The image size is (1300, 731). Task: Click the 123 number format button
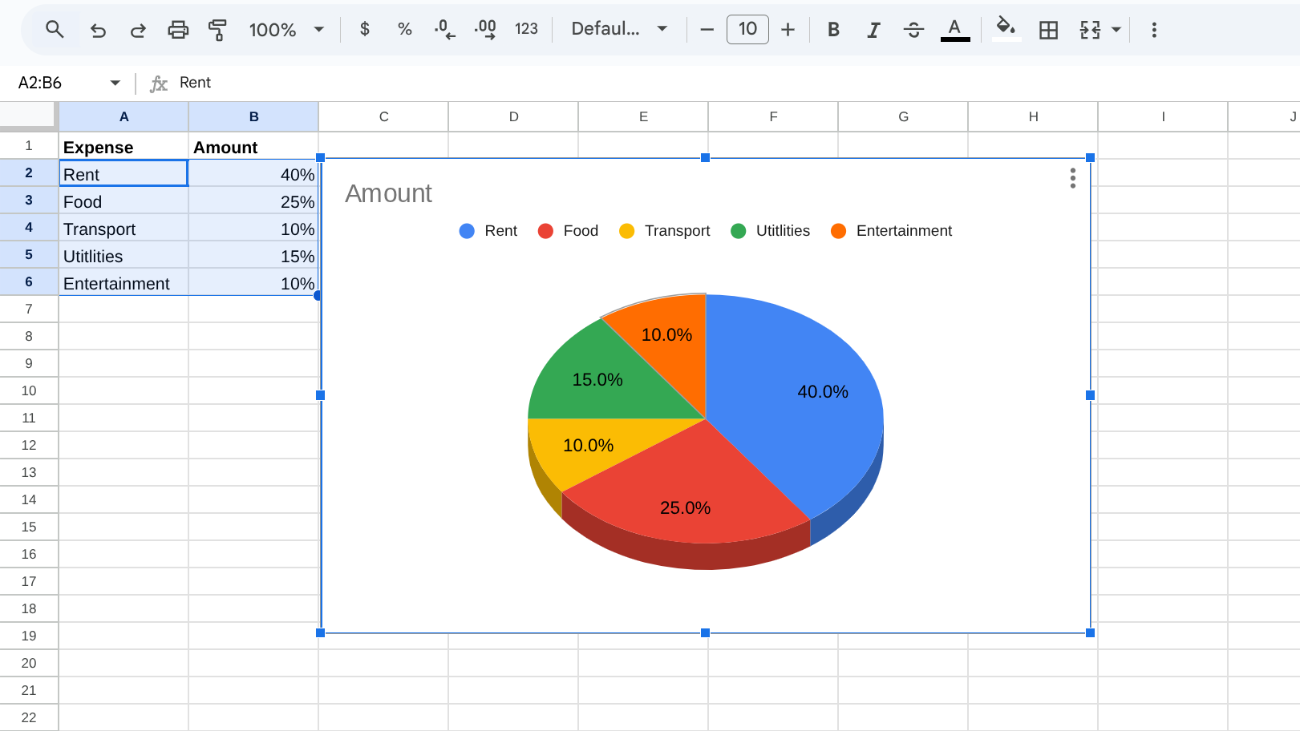[x=527, y=29]
